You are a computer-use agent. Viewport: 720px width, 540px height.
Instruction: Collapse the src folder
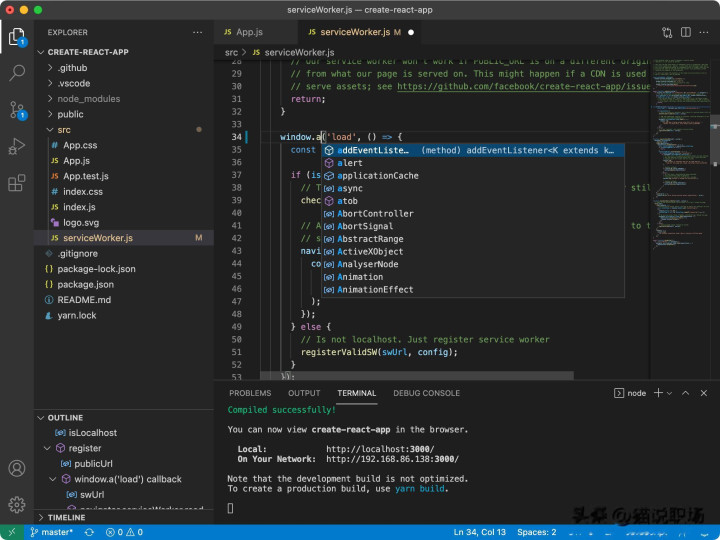point(63,130)
